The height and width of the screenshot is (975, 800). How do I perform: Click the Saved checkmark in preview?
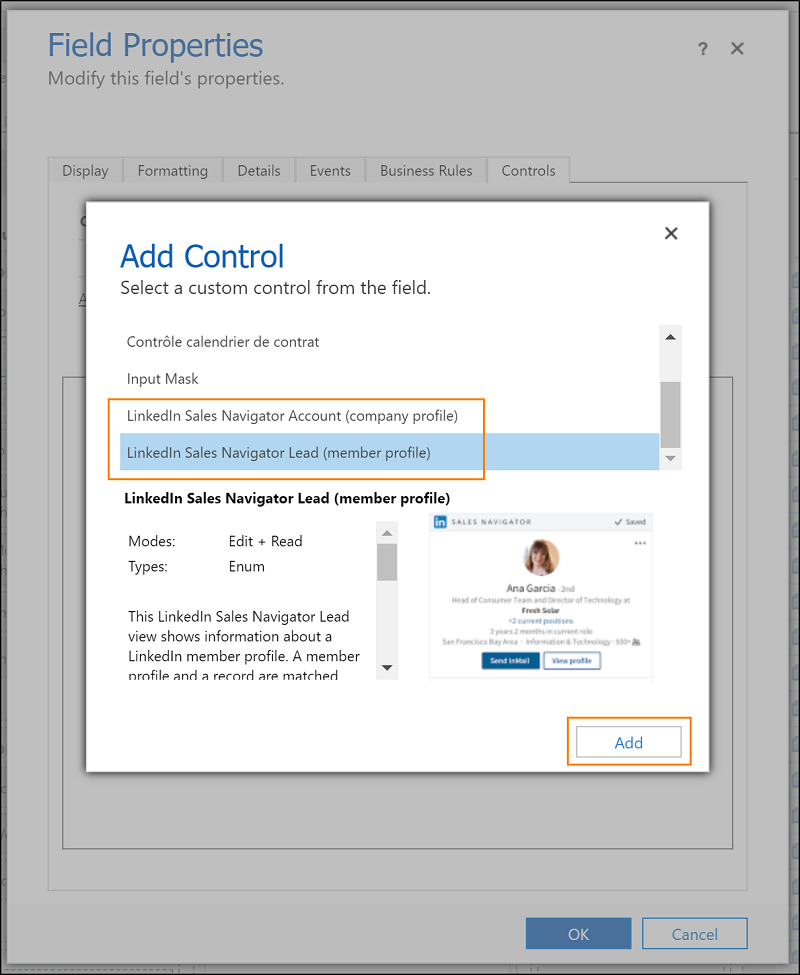click(630, 522)
